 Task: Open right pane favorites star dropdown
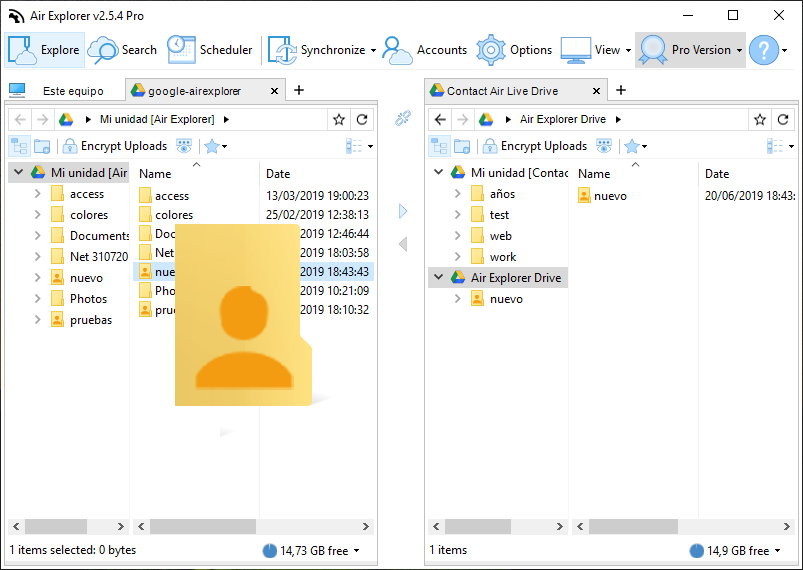coord(636,146)
